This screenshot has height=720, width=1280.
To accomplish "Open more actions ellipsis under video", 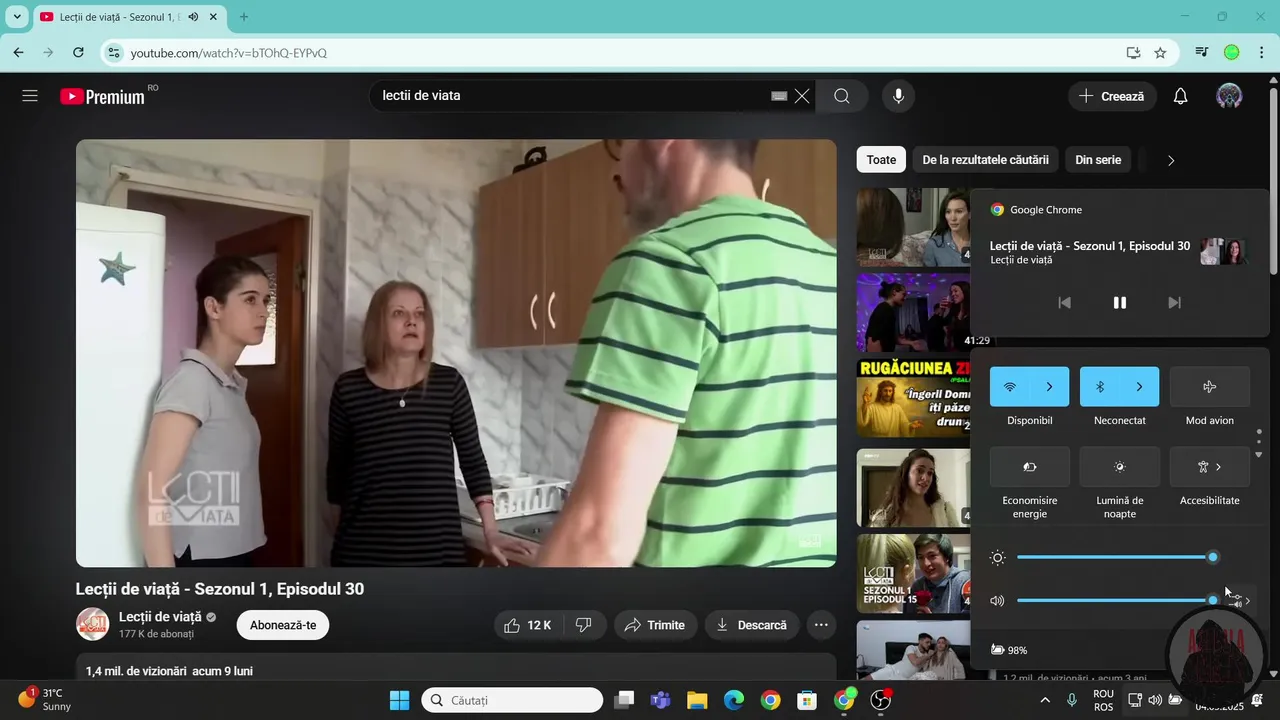I will click(x=821, y=625).
